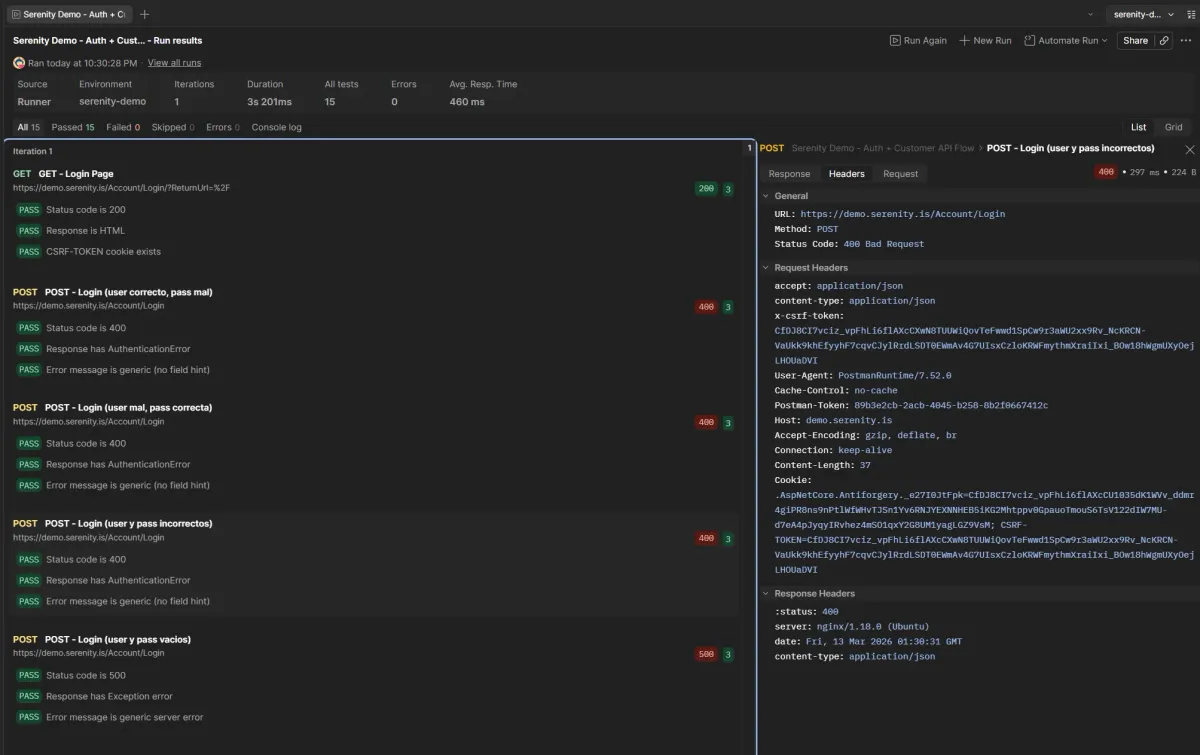Viewport: 1200px width, 755px height.
Task: Open the environment quick look icon
Action: pos(1190,14)
